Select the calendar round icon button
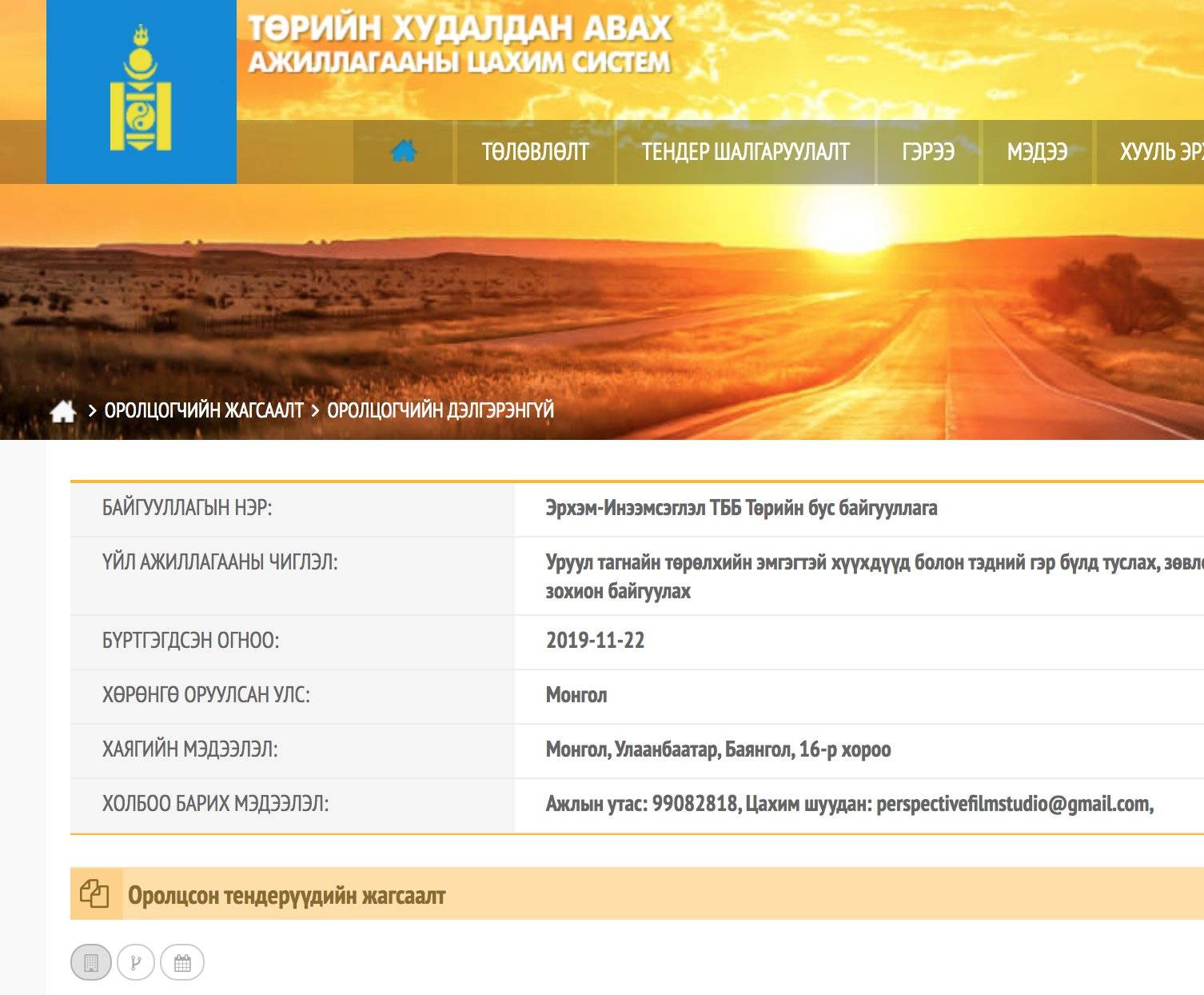This screenshot has height=995, width=1204. coord(182,962)
